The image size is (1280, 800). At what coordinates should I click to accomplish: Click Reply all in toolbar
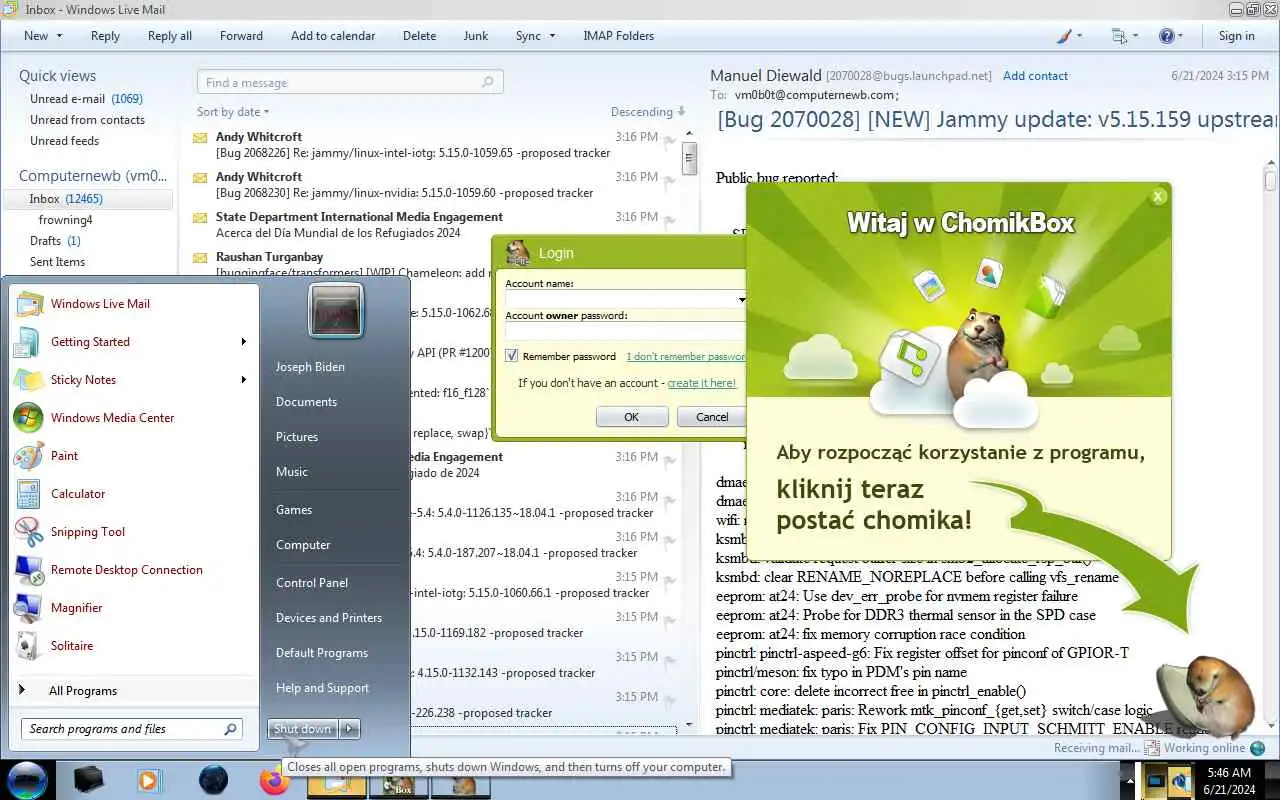click(170, 36)
